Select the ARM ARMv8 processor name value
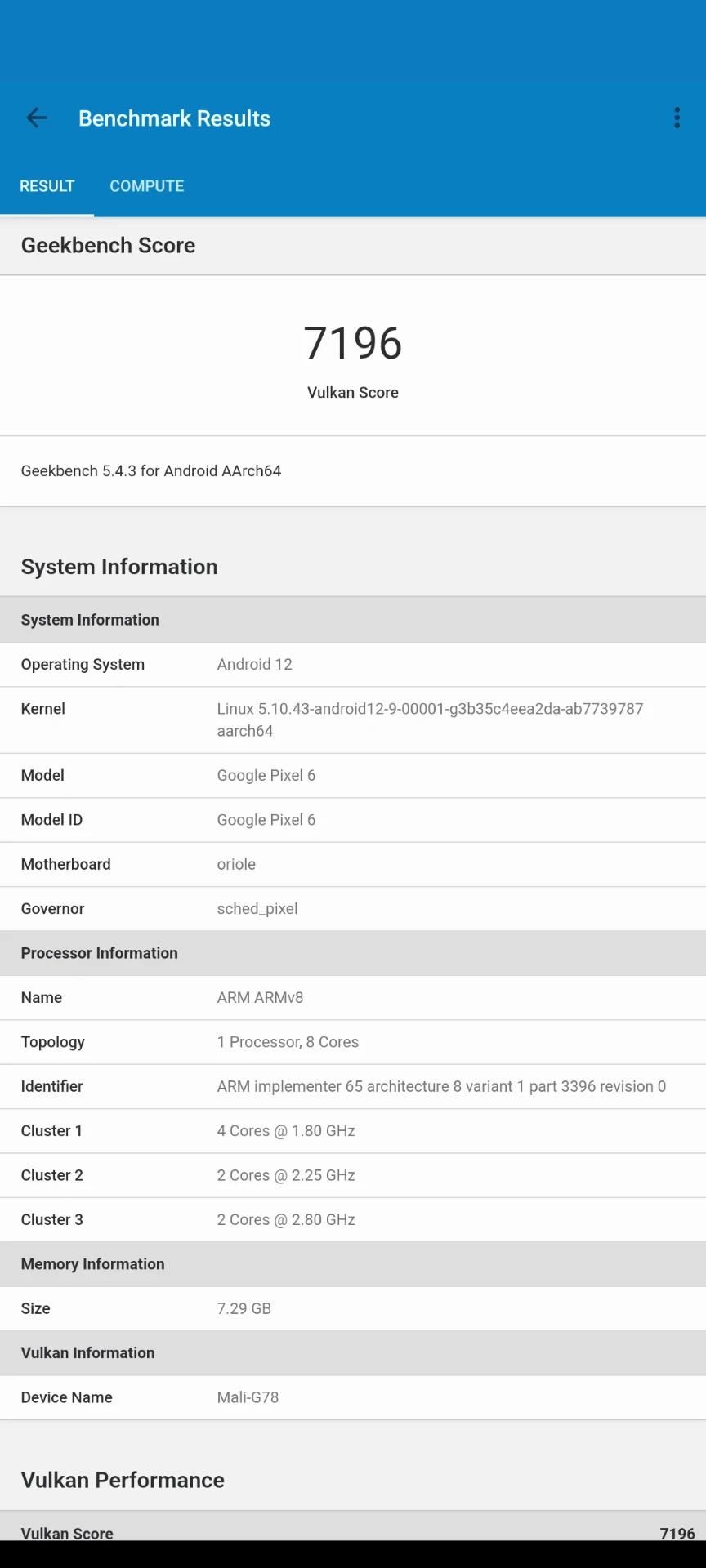This screenshot has width=706, height=1568. [x=260, y=998]
